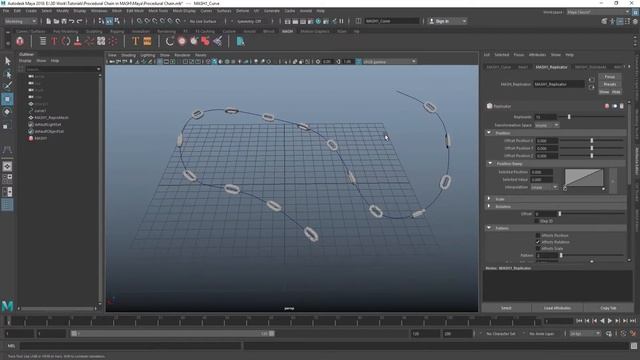Click the Create MASH Network shelf icon
Viewport: 640px width, 360px height.
coord(20,41)
